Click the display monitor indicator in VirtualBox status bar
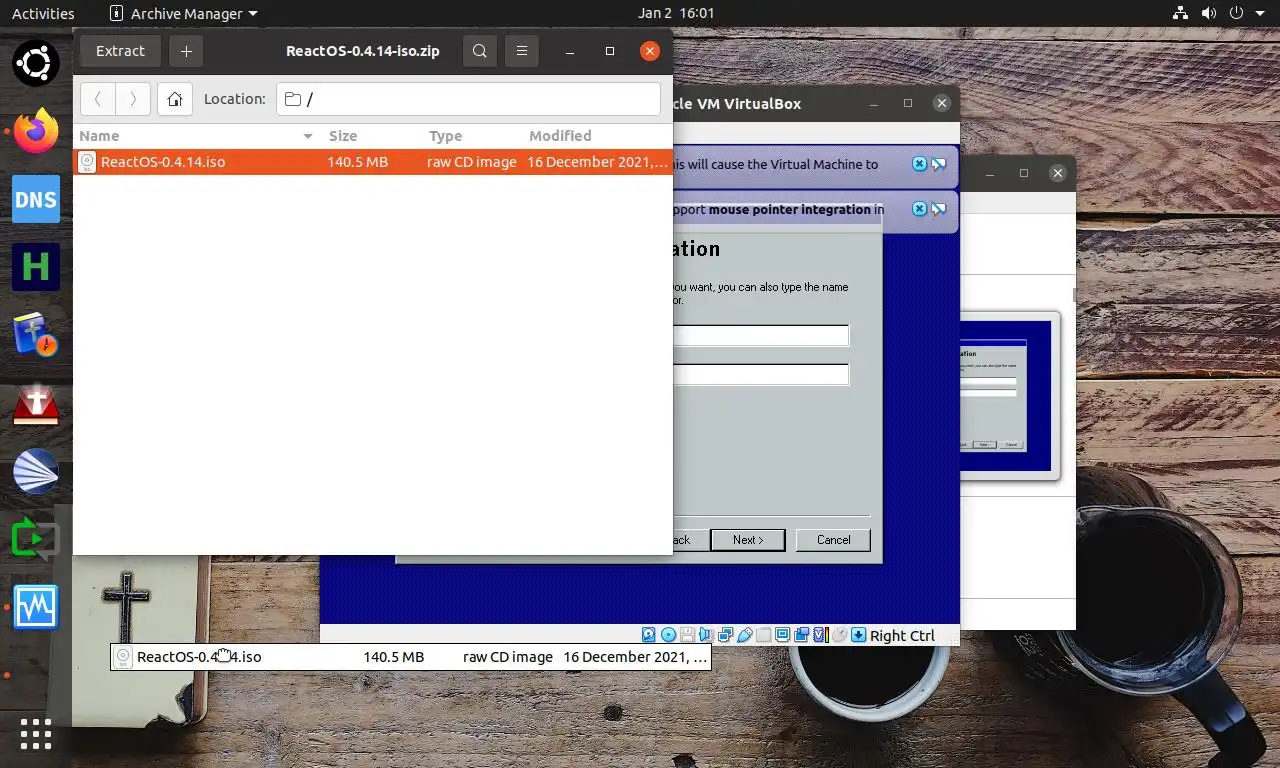Viewport: 1280px width, 768px height. [782, 635]
